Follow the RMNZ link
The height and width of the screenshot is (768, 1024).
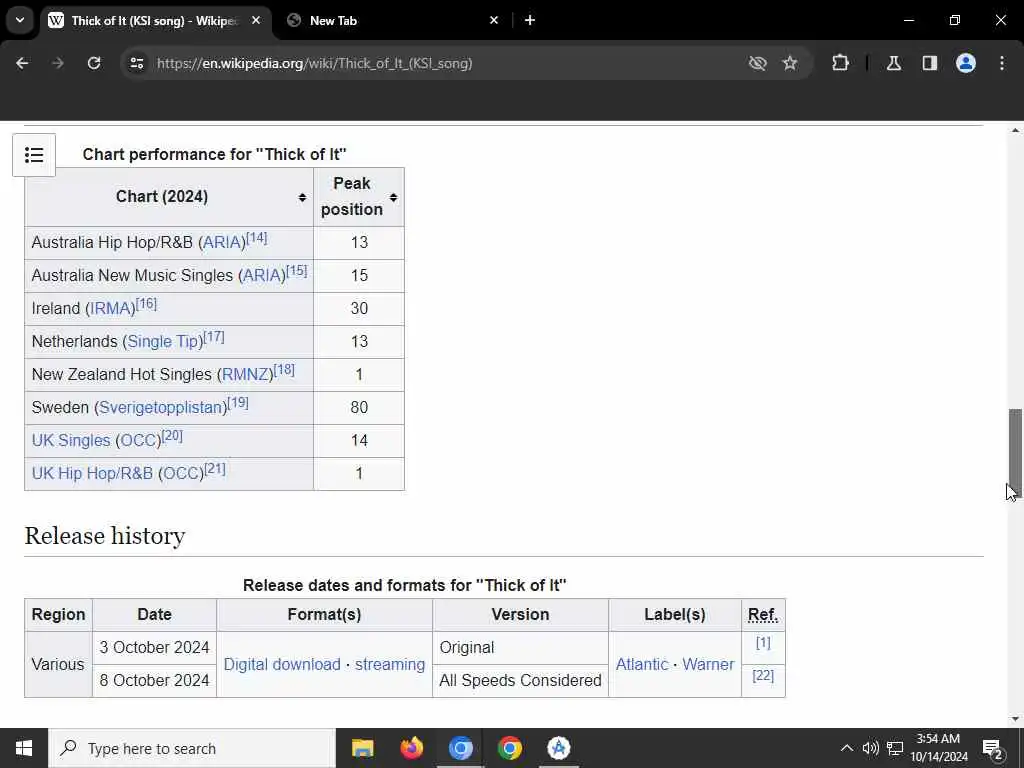pyautogui.click(x=246, y=375)
